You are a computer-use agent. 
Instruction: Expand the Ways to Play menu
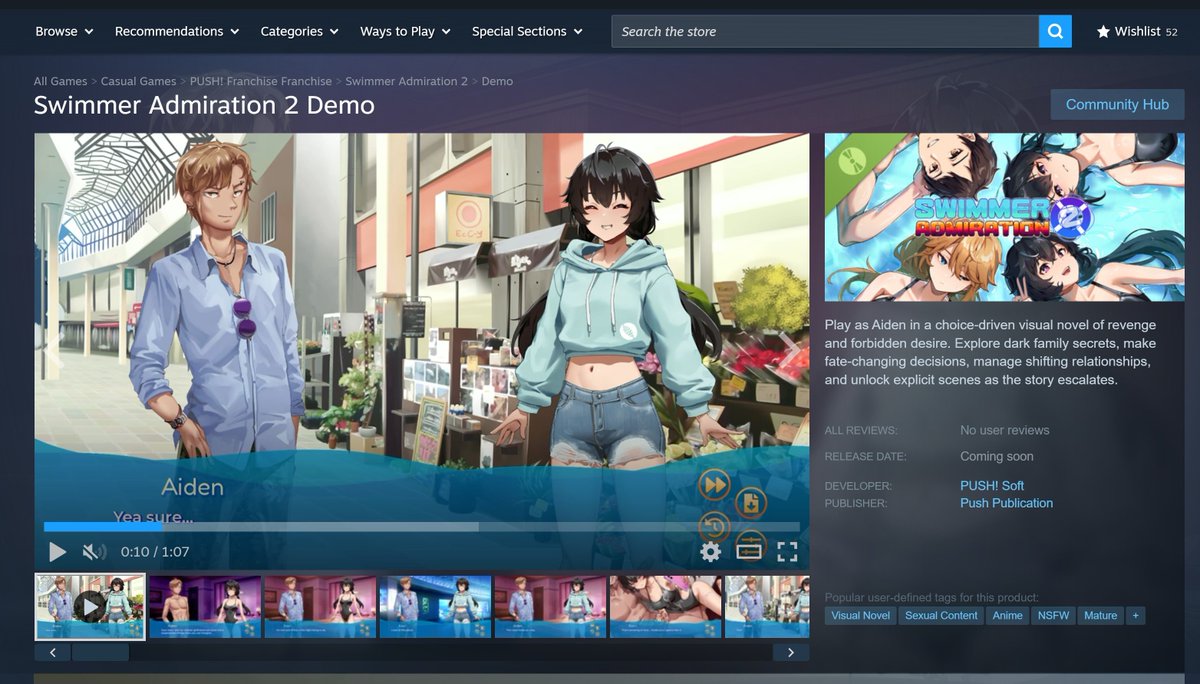405,31
